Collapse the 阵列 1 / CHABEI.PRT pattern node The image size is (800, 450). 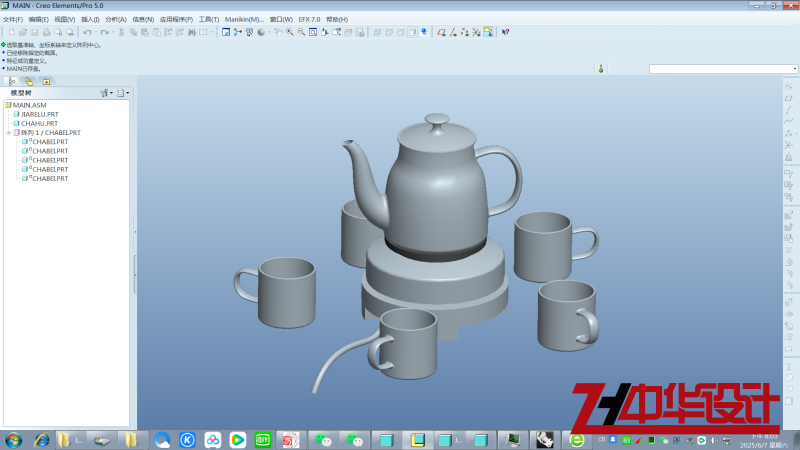9,133
